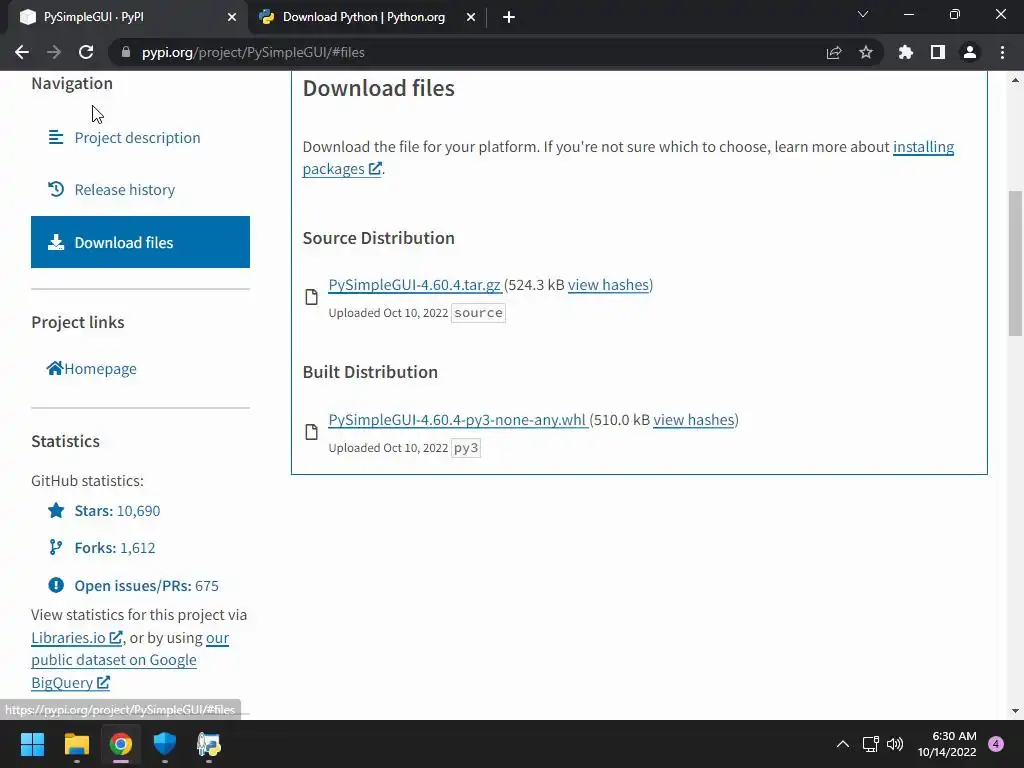Viewport: 1024px width, 768px height.
Task: Click the Release history clock icon
Action: pos(56,189)
